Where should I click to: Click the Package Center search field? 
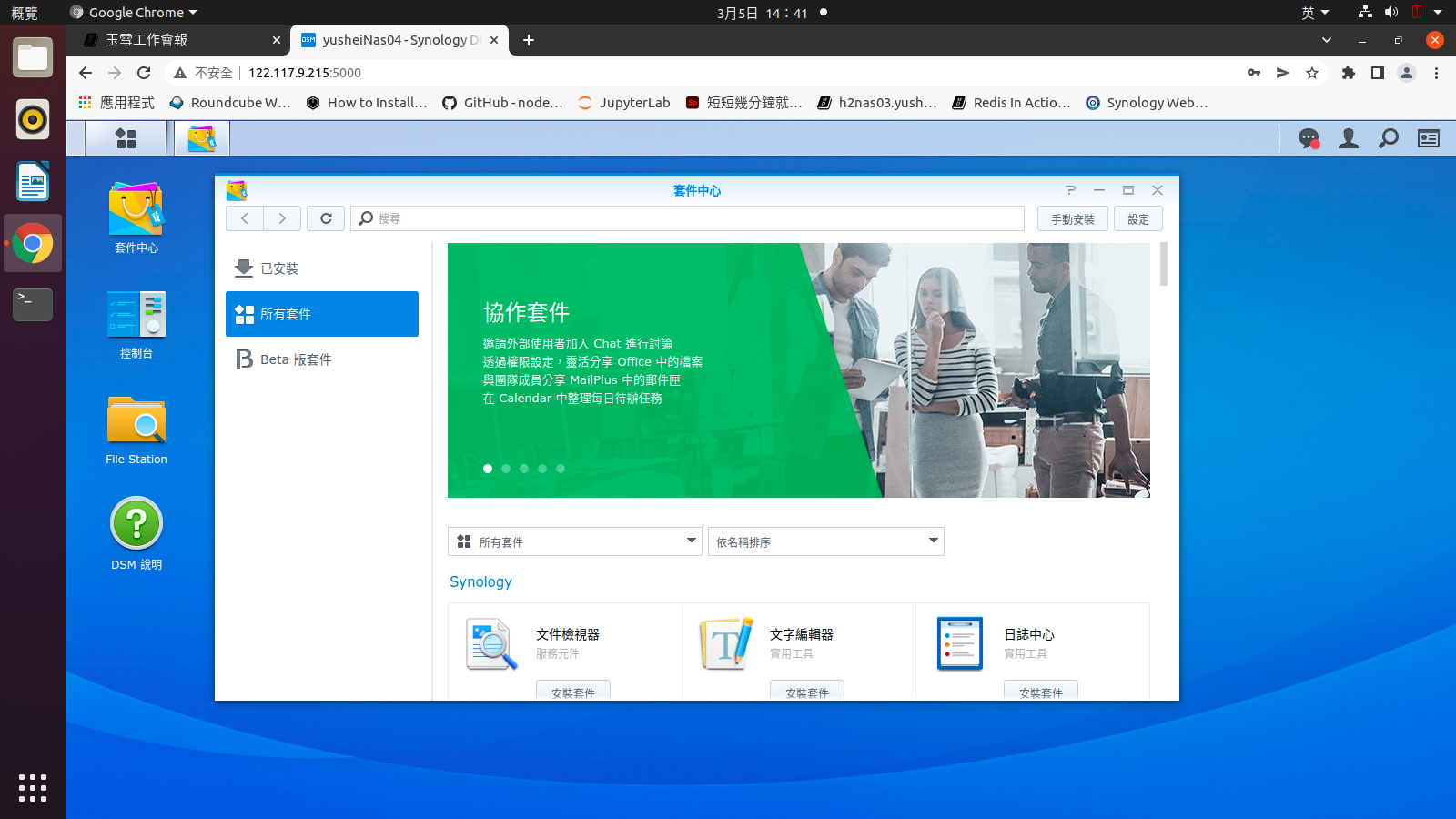tap(688, 218)
